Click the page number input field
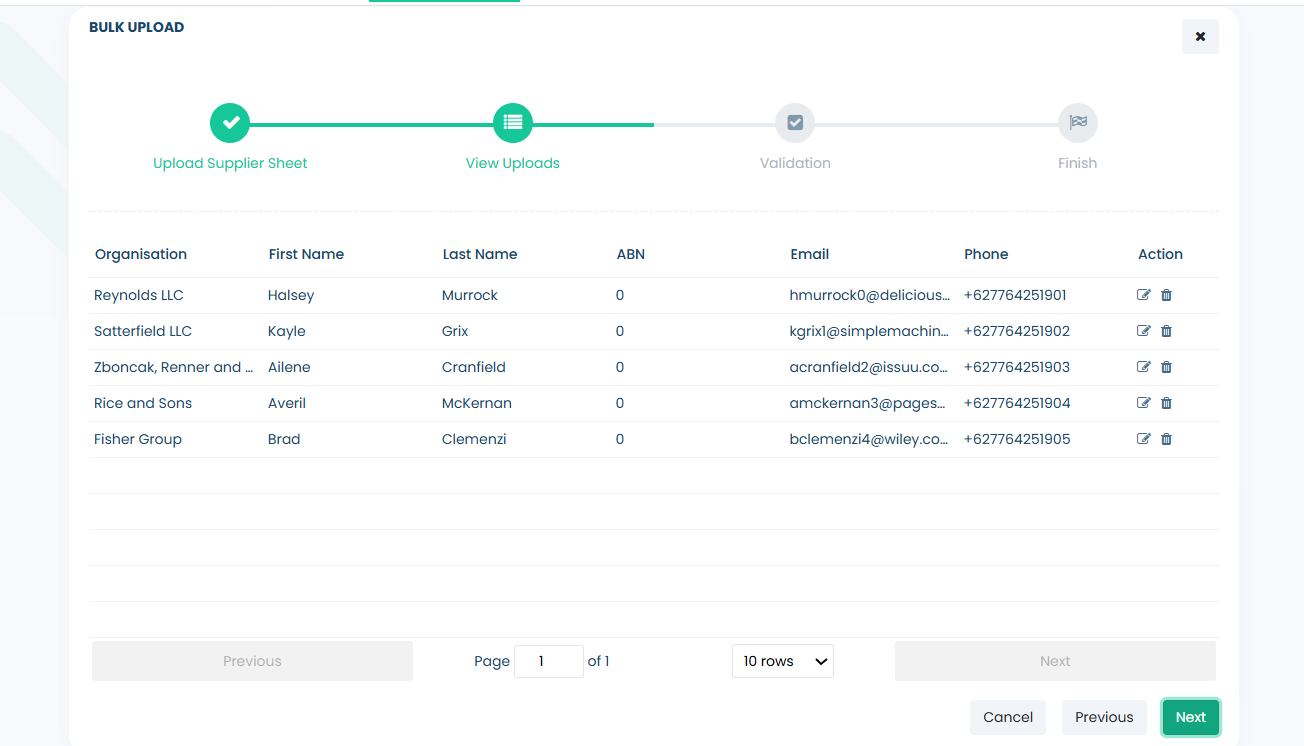The width and height of the screenshot is (1304, 746). coord(548,661)
